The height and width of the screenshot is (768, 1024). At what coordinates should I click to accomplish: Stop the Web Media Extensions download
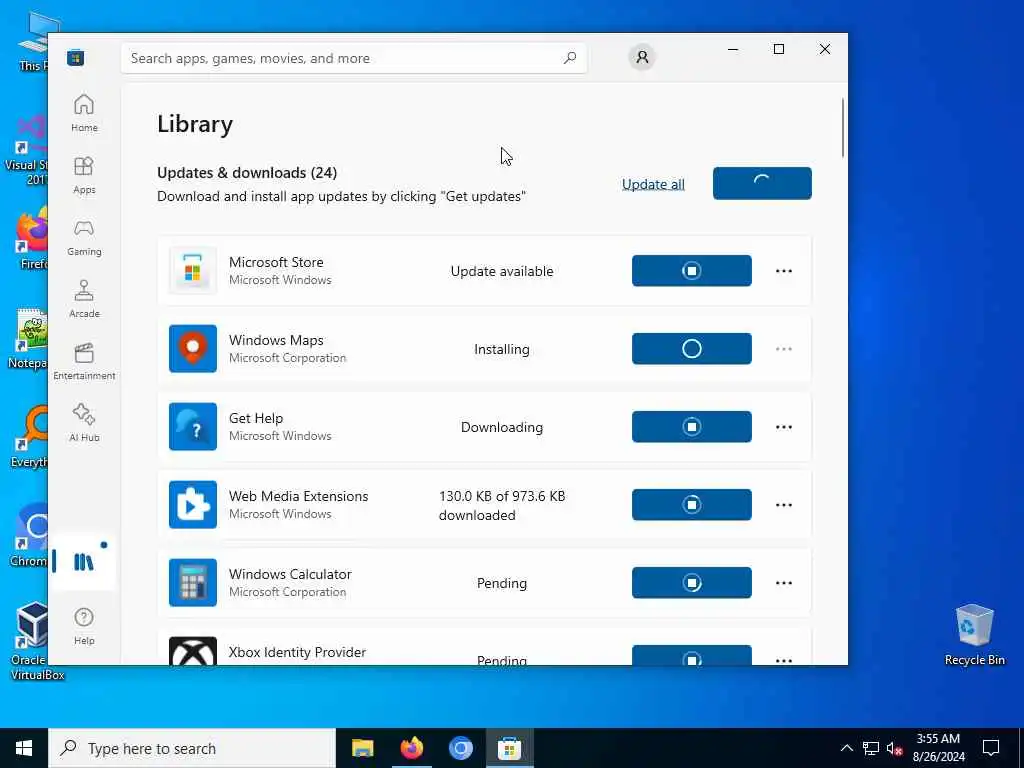coord(692,505)
